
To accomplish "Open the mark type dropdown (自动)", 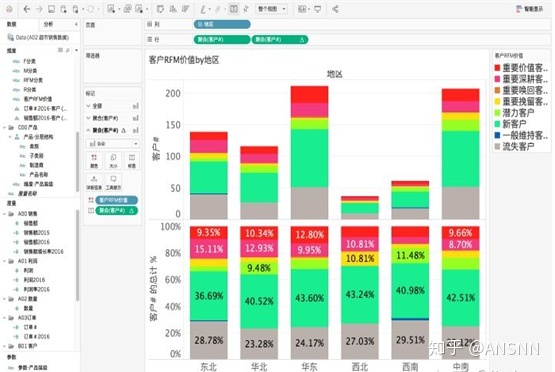I will click(113, 143).
